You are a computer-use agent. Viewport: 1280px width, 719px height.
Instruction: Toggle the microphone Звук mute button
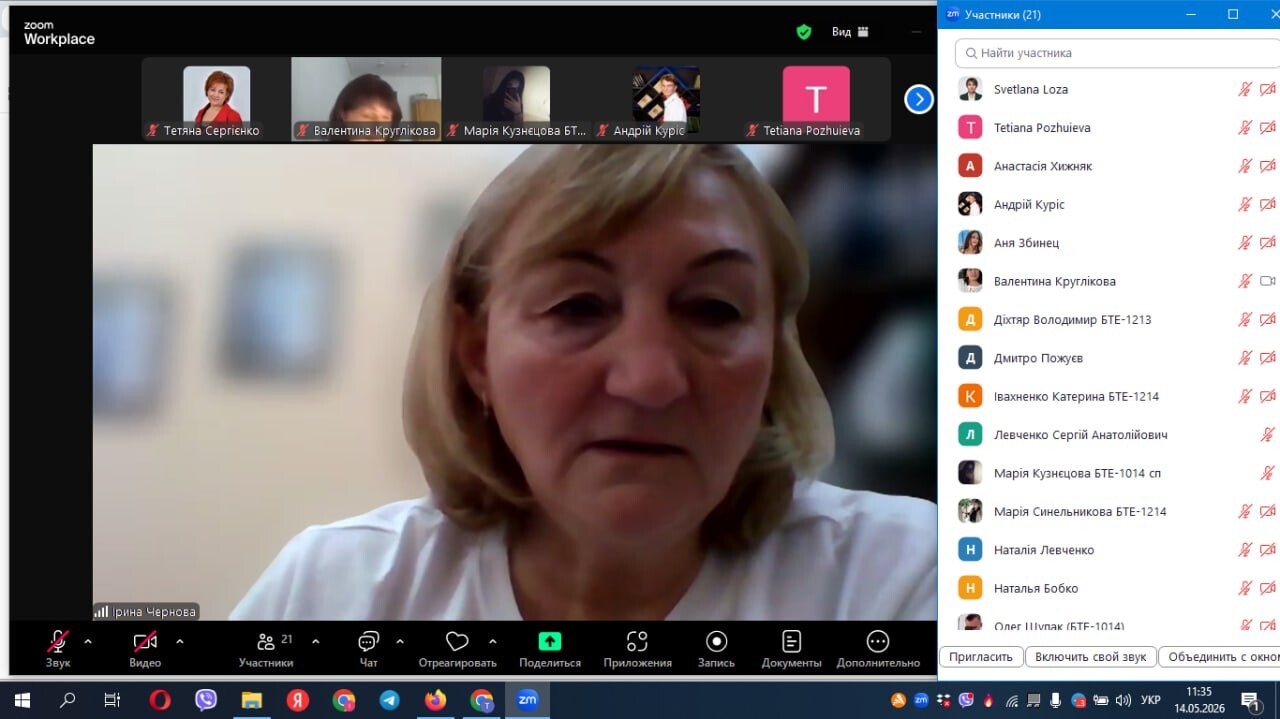(x=58, y=642)
